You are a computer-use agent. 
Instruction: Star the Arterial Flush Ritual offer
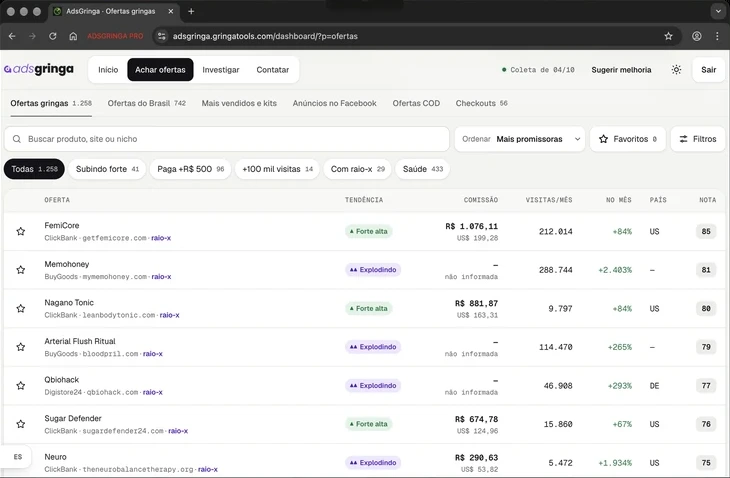click(x=20, y=347)
